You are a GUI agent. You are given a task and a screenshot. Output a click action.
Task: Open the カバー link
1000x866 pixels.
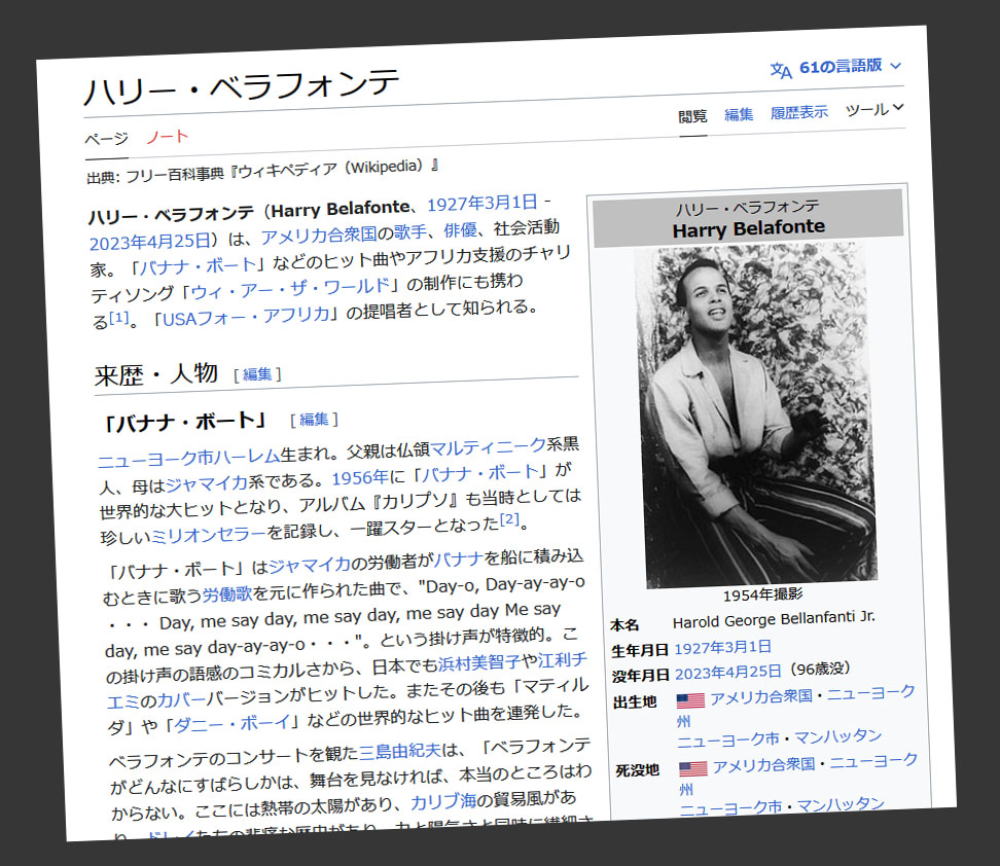pyautogui.click(x=181, y=700)
